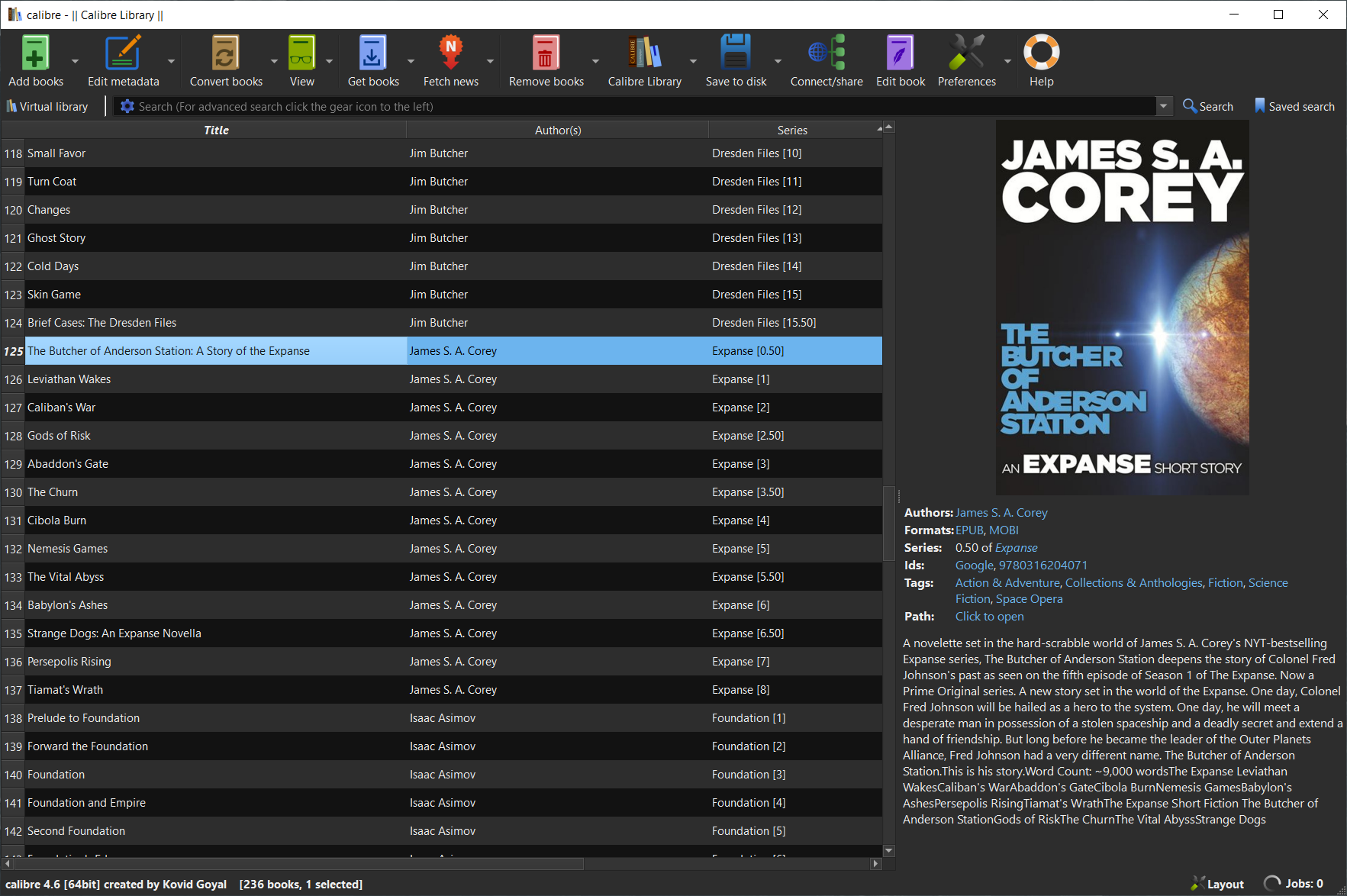Click the advanced search gear icon
The height and width of the screenshot is (896, 1347).
[x=127, y=107]
